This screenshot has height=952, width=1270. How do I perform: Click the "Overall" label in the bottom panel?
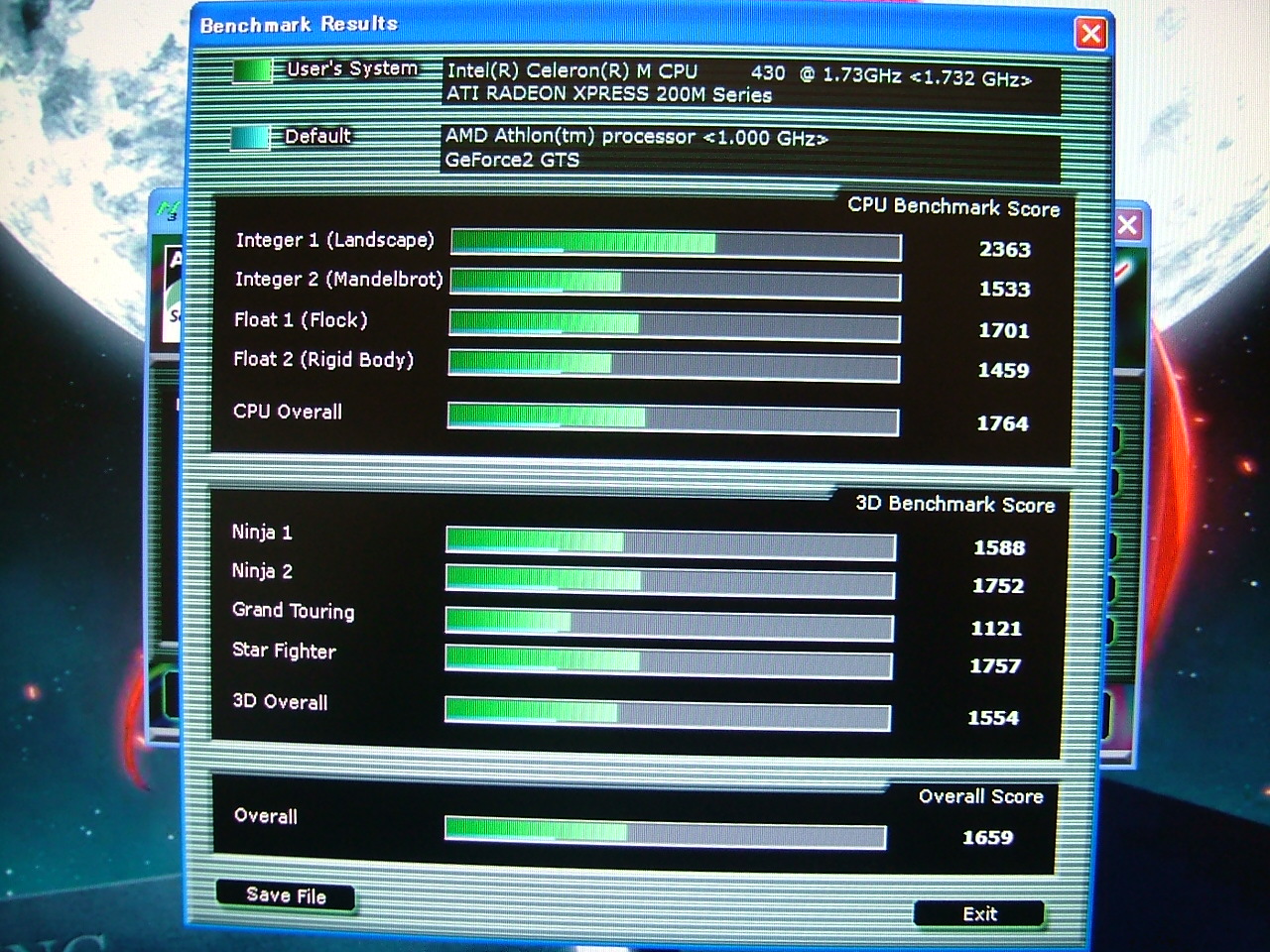266,816
